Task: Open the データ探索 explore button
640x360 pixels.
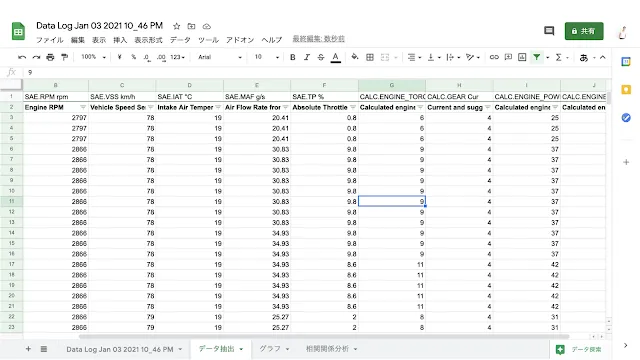Action: (x=578, y=349)
